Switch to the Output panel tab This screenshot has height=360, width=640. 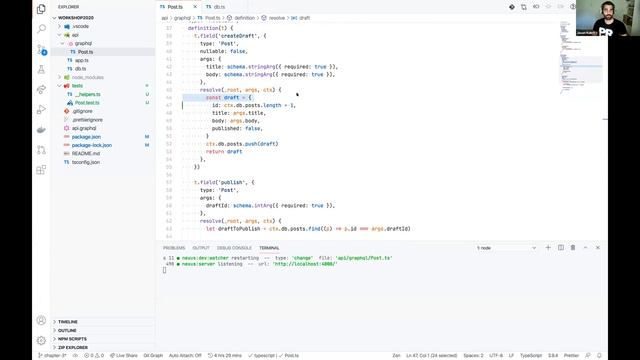[x=201, y=248]
